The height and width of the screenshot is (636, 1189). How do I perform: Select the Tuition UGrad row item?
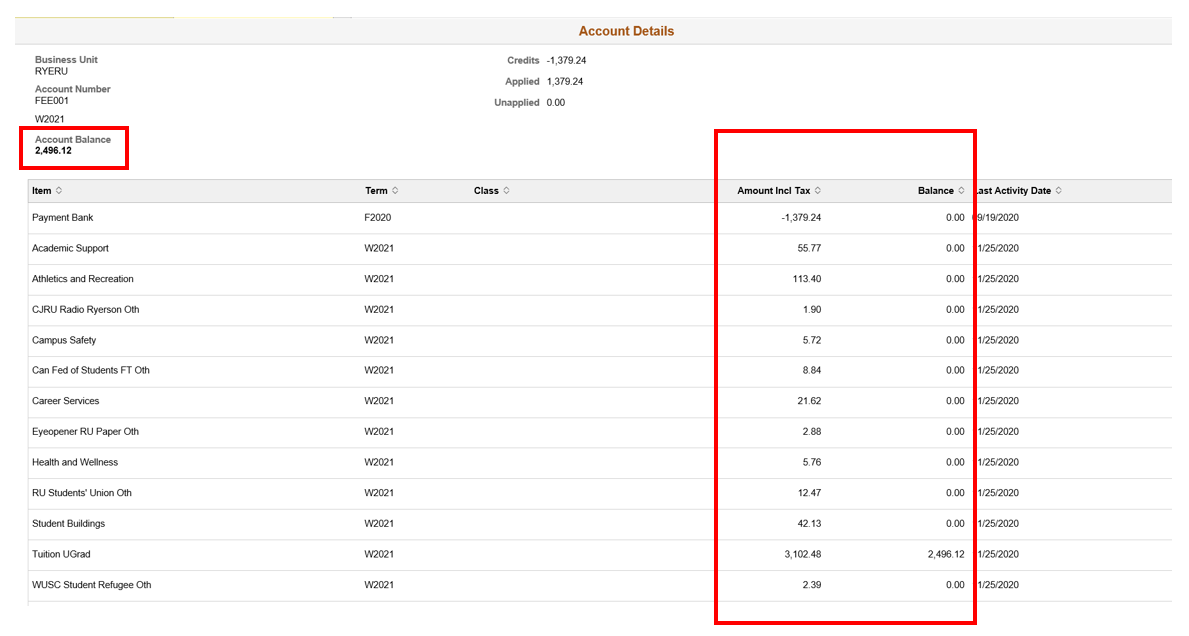(x=61, y=554)
